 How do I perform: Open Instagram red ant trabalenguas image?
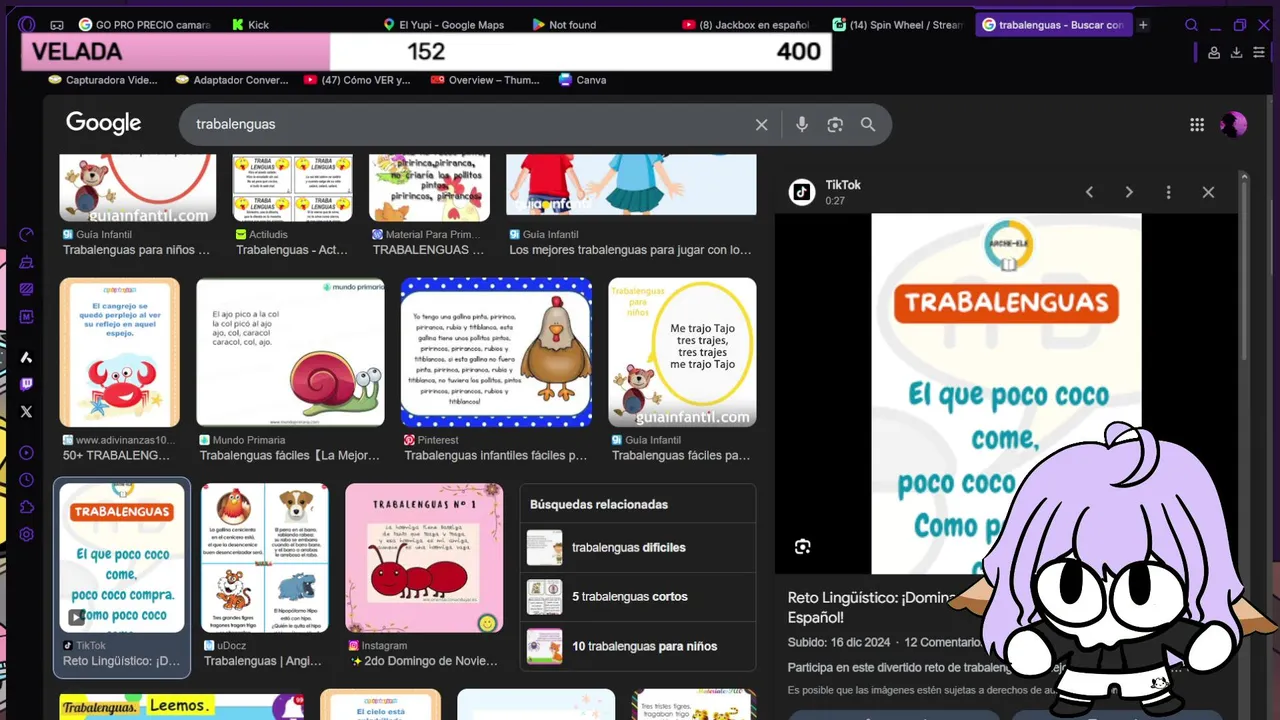tap(424, 558)
